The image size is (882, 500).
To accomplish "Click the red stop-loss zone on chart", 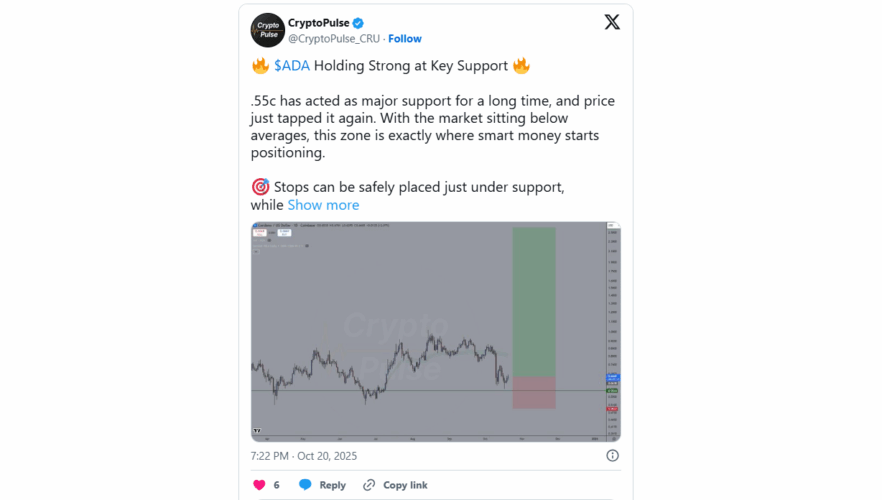I will (x=533, y=392).
